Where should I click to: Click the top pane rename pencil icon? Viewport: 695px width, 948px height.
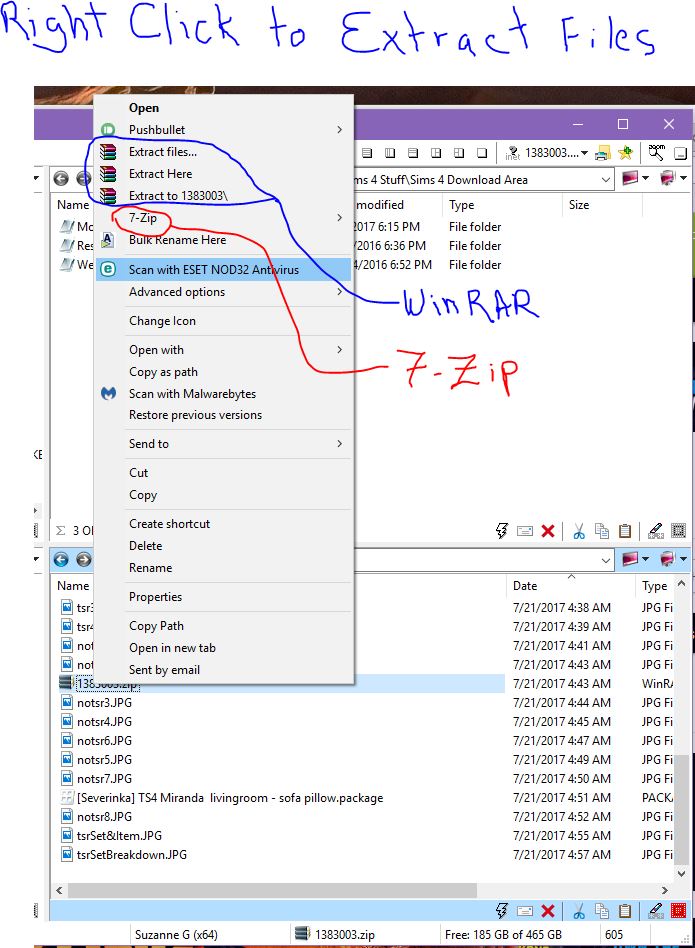(656, 531)
